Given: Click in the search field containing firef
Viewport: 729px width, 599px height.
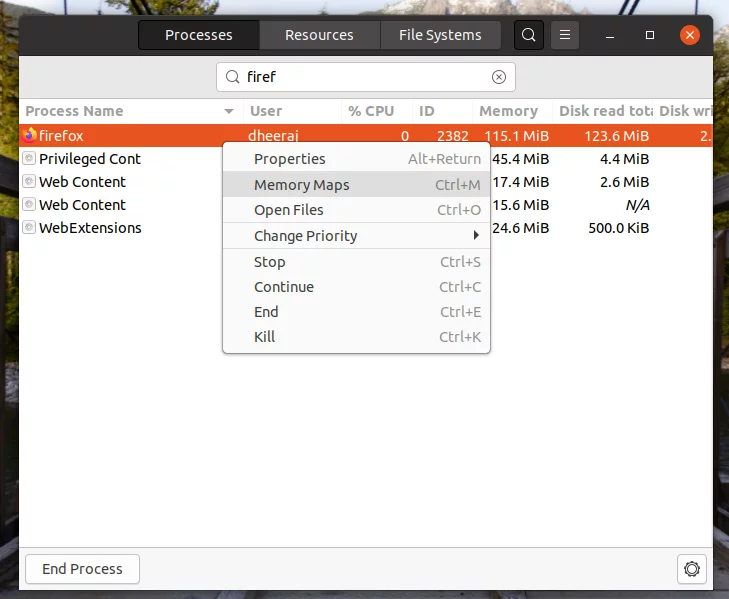Looking at the screenshot, I should pos(366,77).
